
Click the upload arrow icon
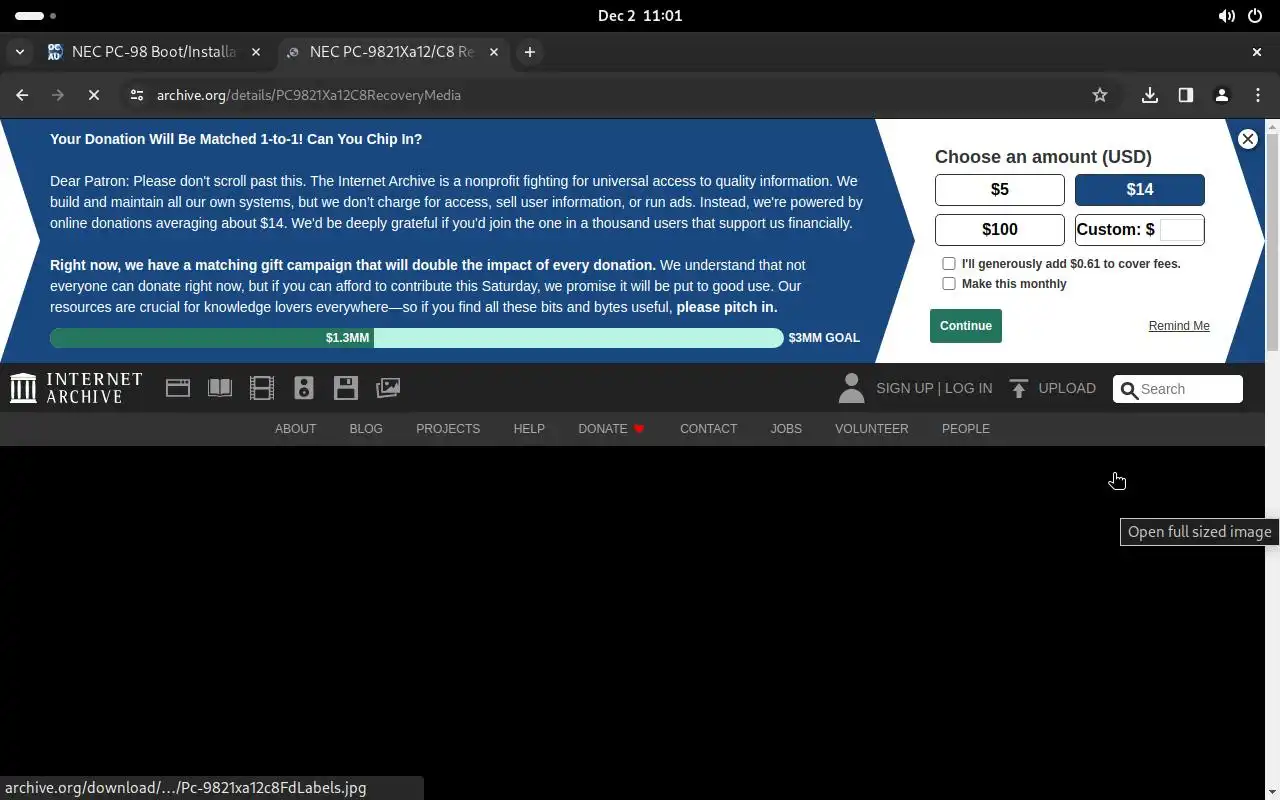[x=1019, y=388]
